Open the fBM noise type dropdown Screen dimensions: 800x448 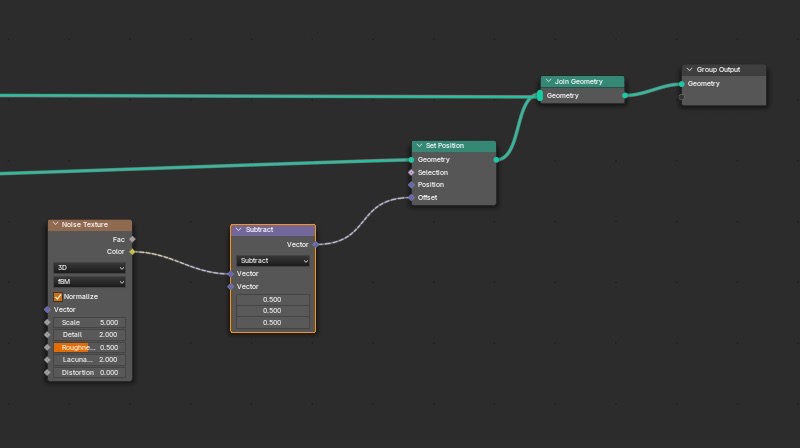89,282
